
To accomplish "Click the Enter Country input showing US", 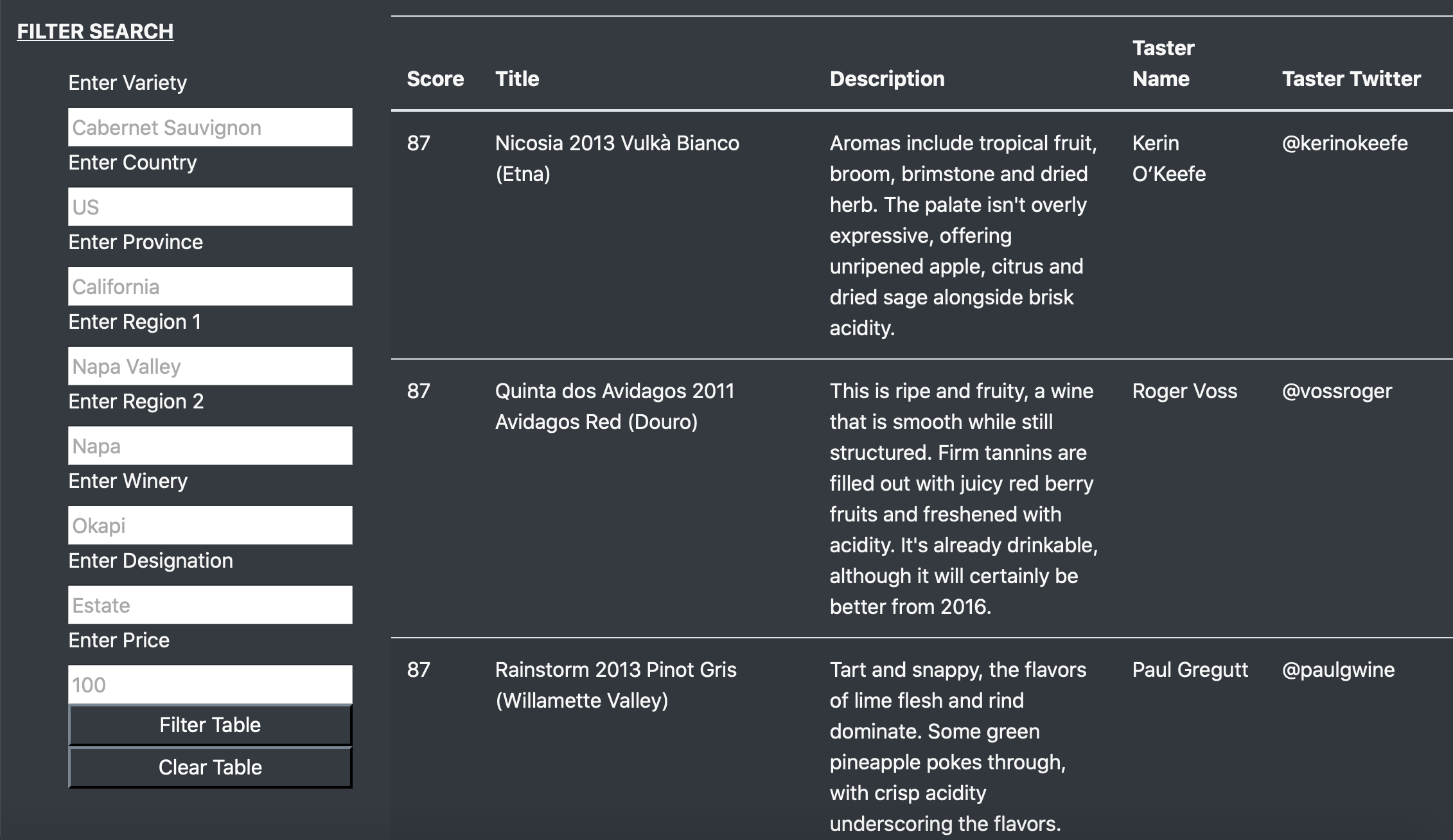I will coord(210,207).
